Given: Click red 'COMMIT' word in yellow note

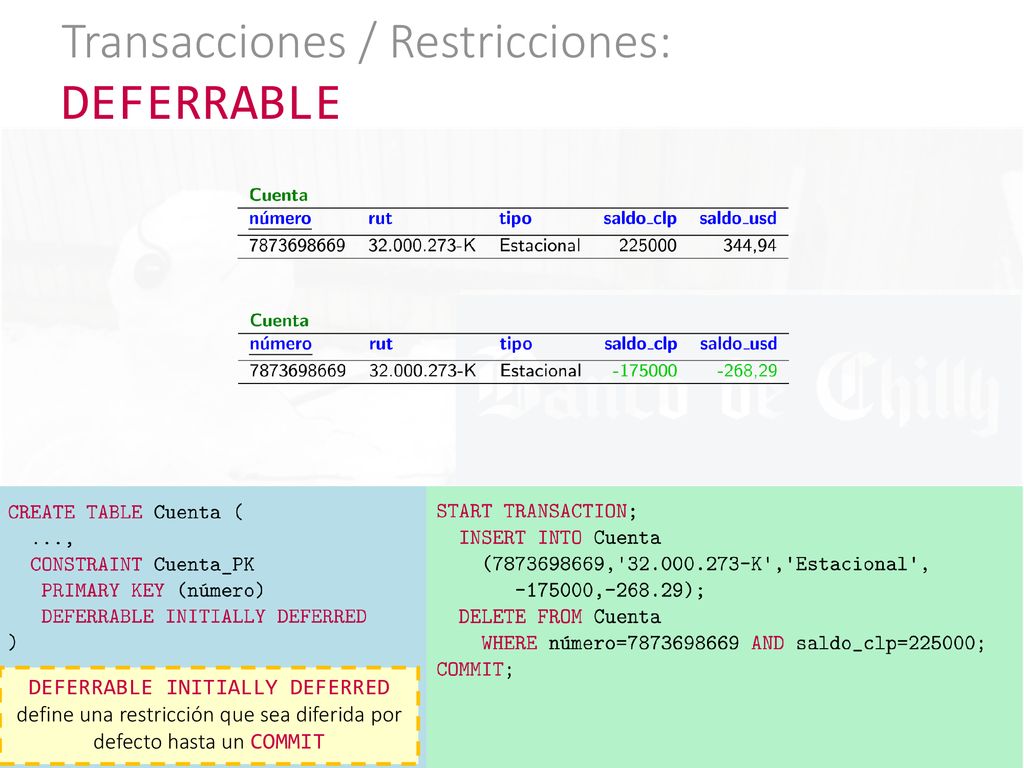Looking at the screenshot, I should (x=287, y=742).
